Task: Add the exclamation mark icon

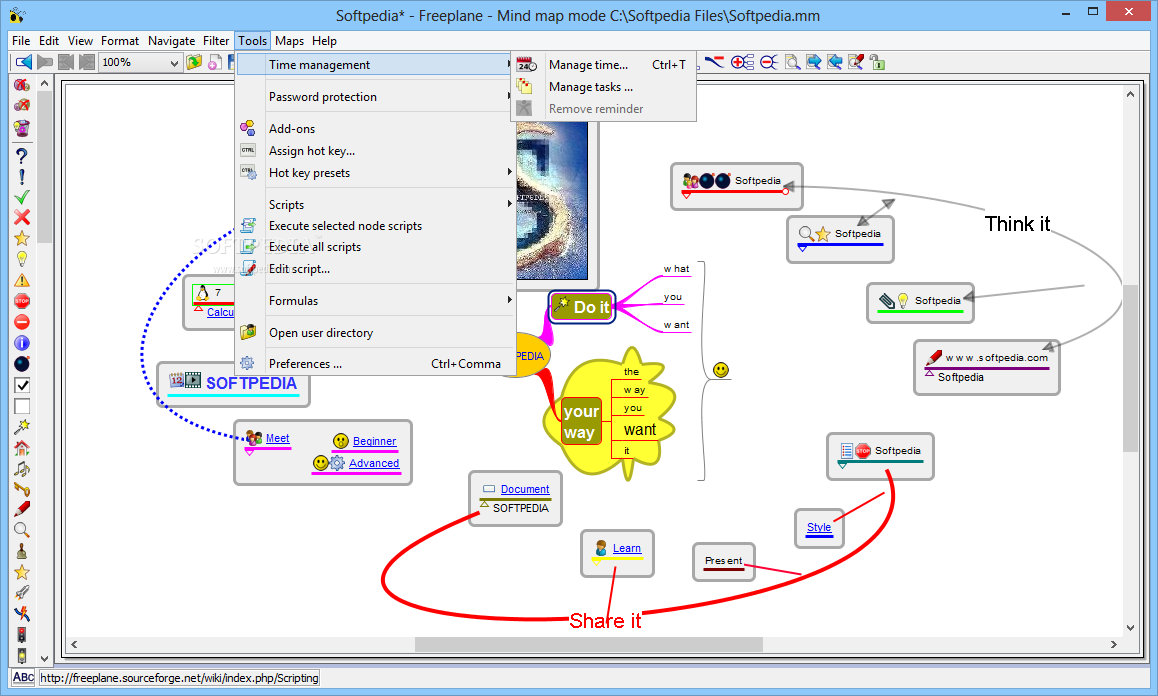Action: [22, 177]
